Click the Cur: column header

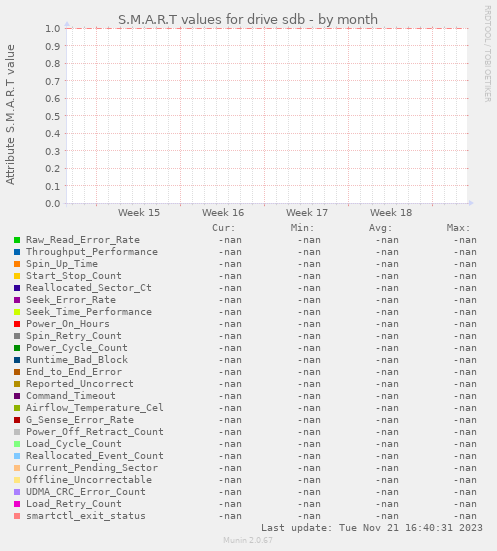point(224,228)
